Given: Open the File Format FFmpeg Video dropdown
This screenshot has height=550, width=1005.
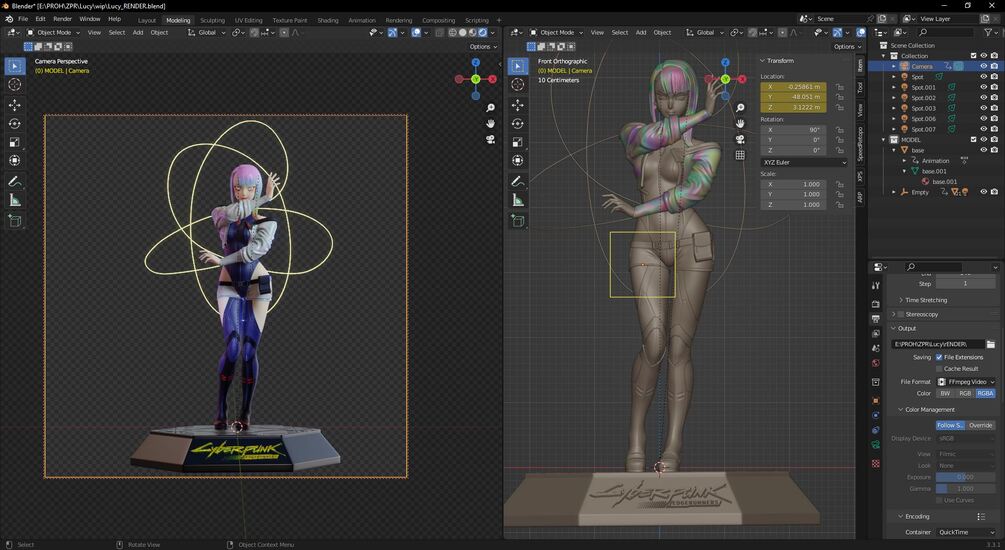Looking at the screenshot, I should [967, 381].
